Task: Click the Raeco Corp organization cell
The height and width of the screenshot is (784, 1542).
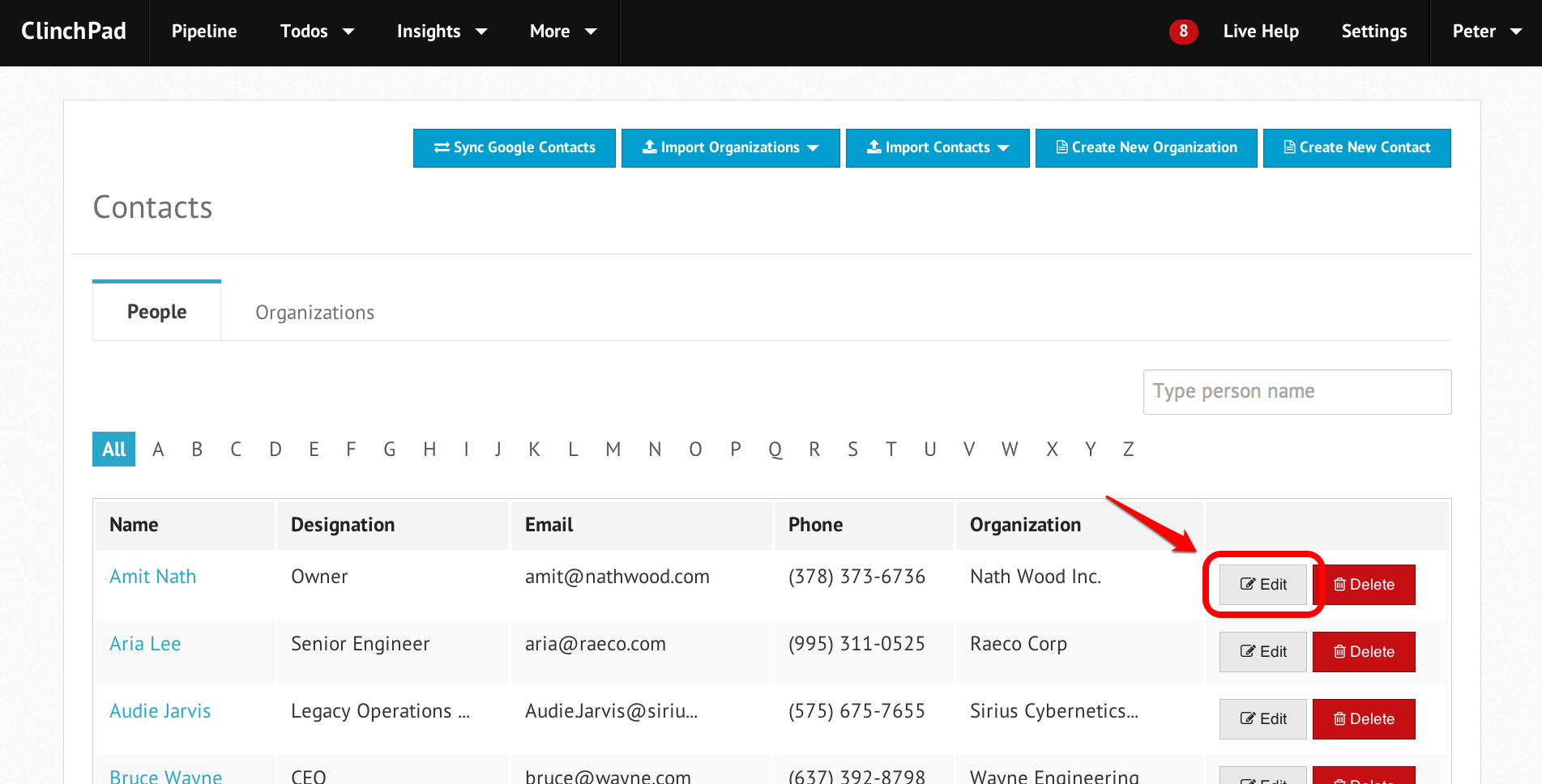Action: click(1019, 644)
